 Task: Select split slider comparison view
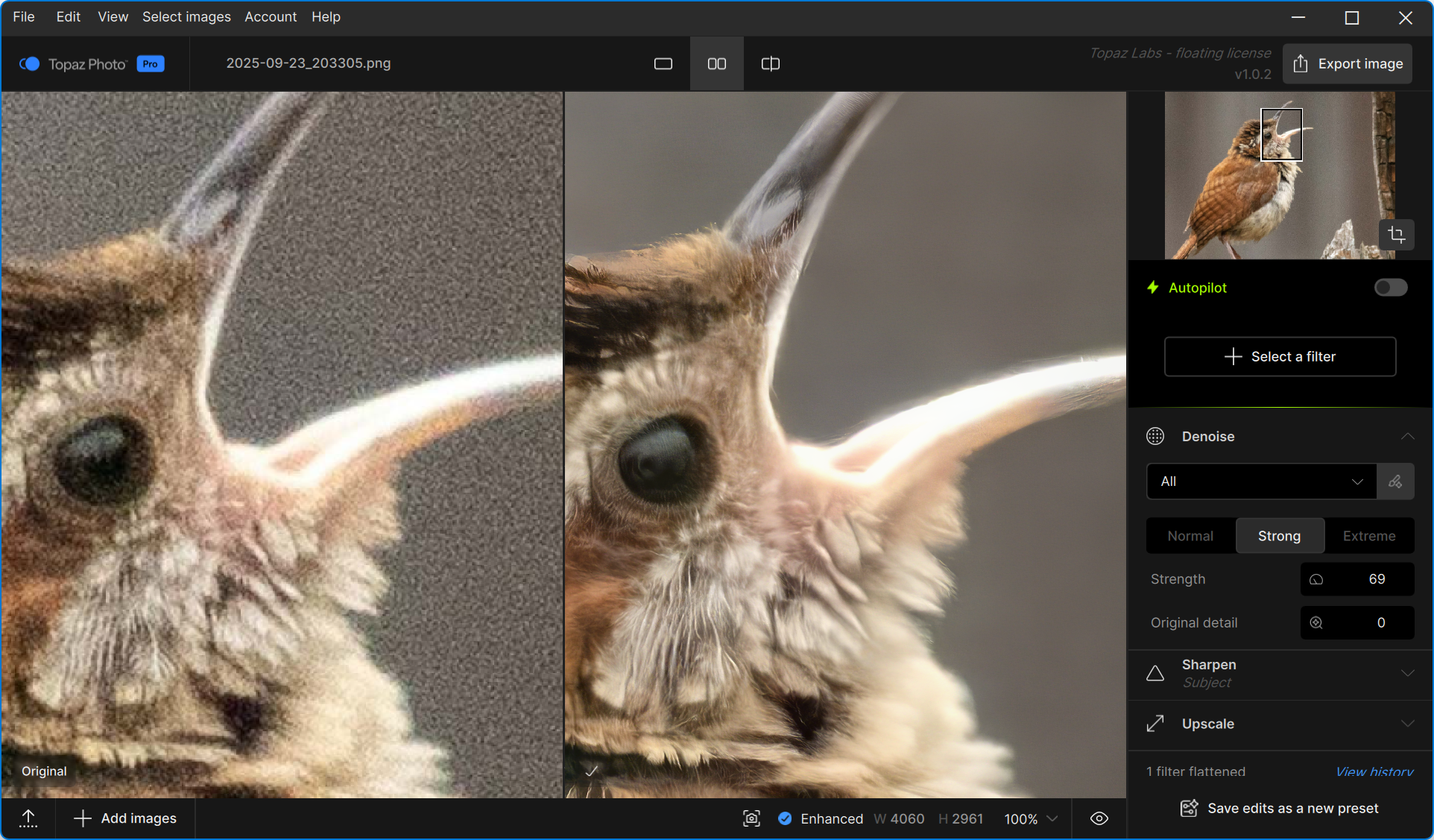coord(770,64)
